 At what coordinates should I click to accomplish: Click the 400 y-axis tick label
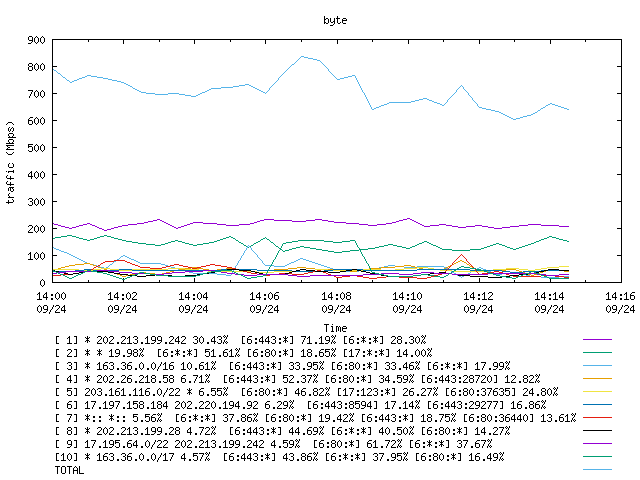[36, 175]
